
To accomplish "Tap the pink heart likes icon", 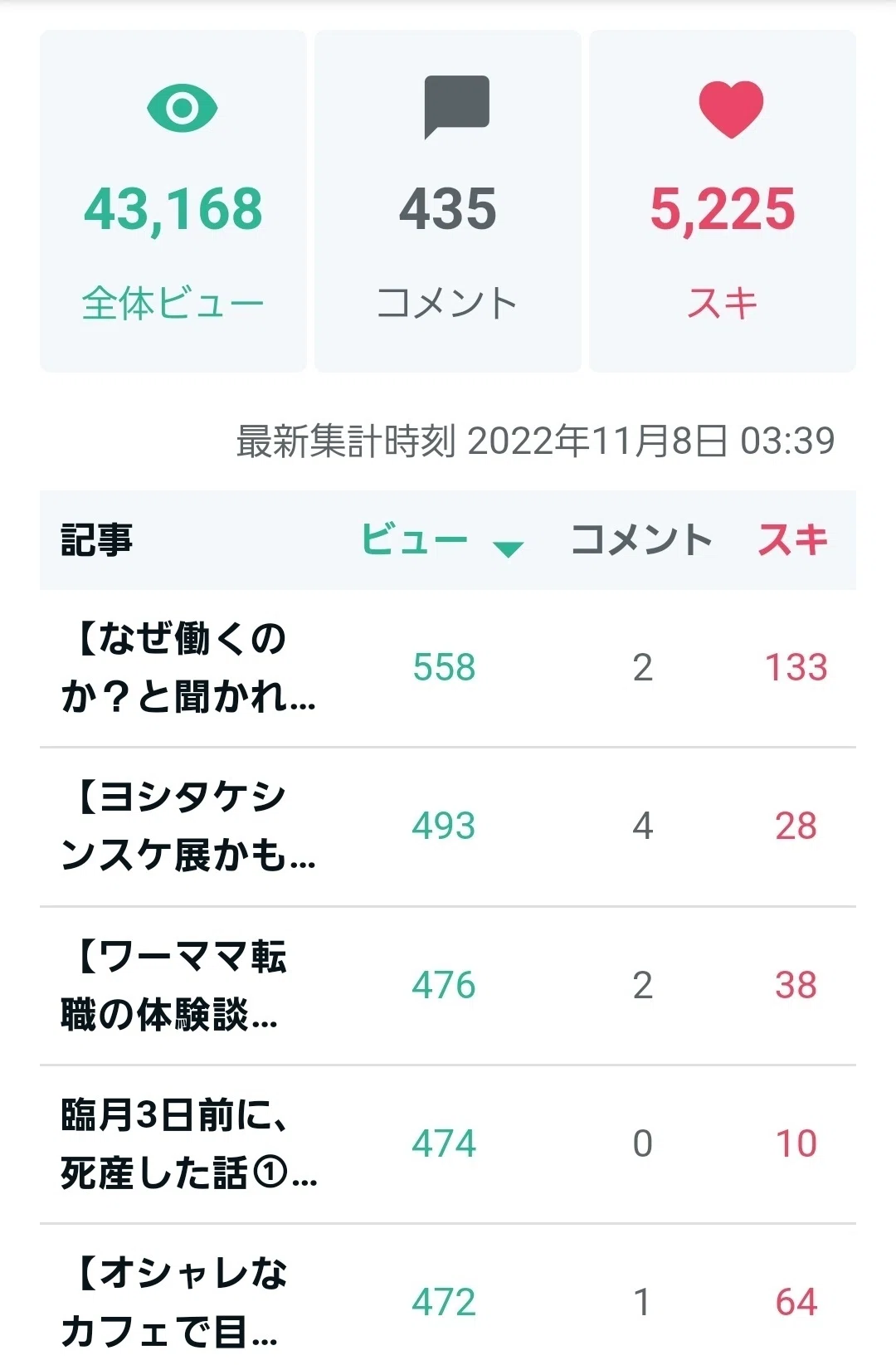I will click(x=730, y=110).
